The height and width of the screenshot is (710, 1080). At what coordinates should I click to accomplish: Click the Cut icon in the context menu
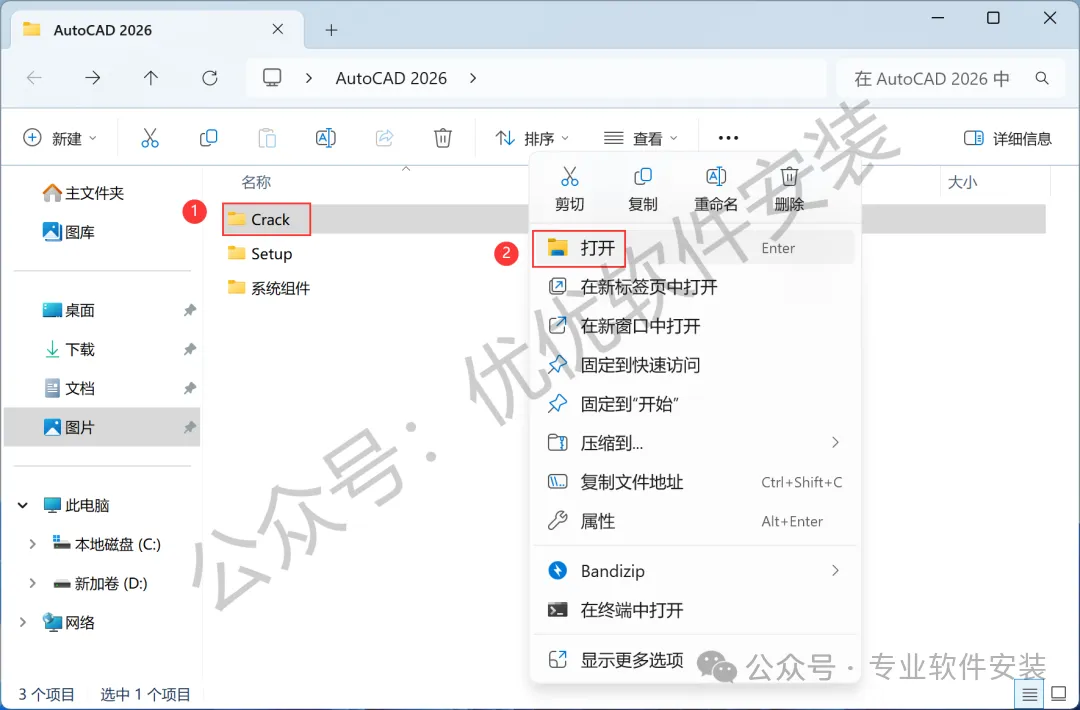click(x=570, y=176)
